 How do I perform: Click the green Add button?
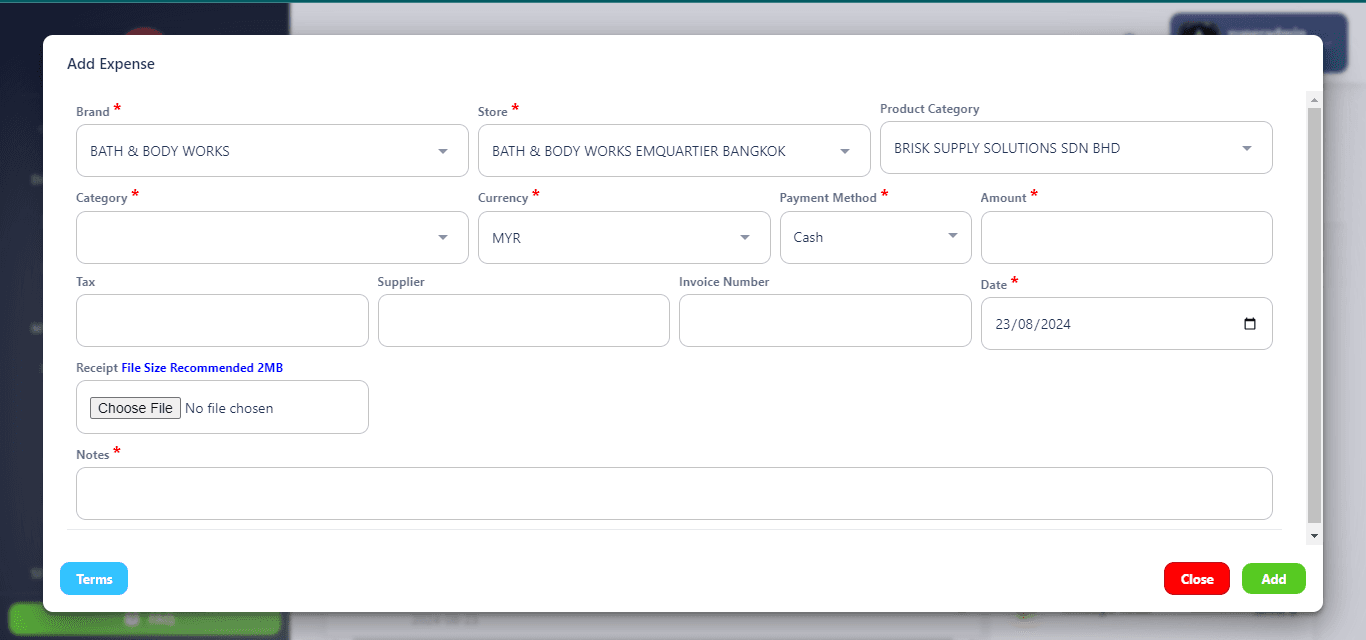click(x=1273, y=579)
